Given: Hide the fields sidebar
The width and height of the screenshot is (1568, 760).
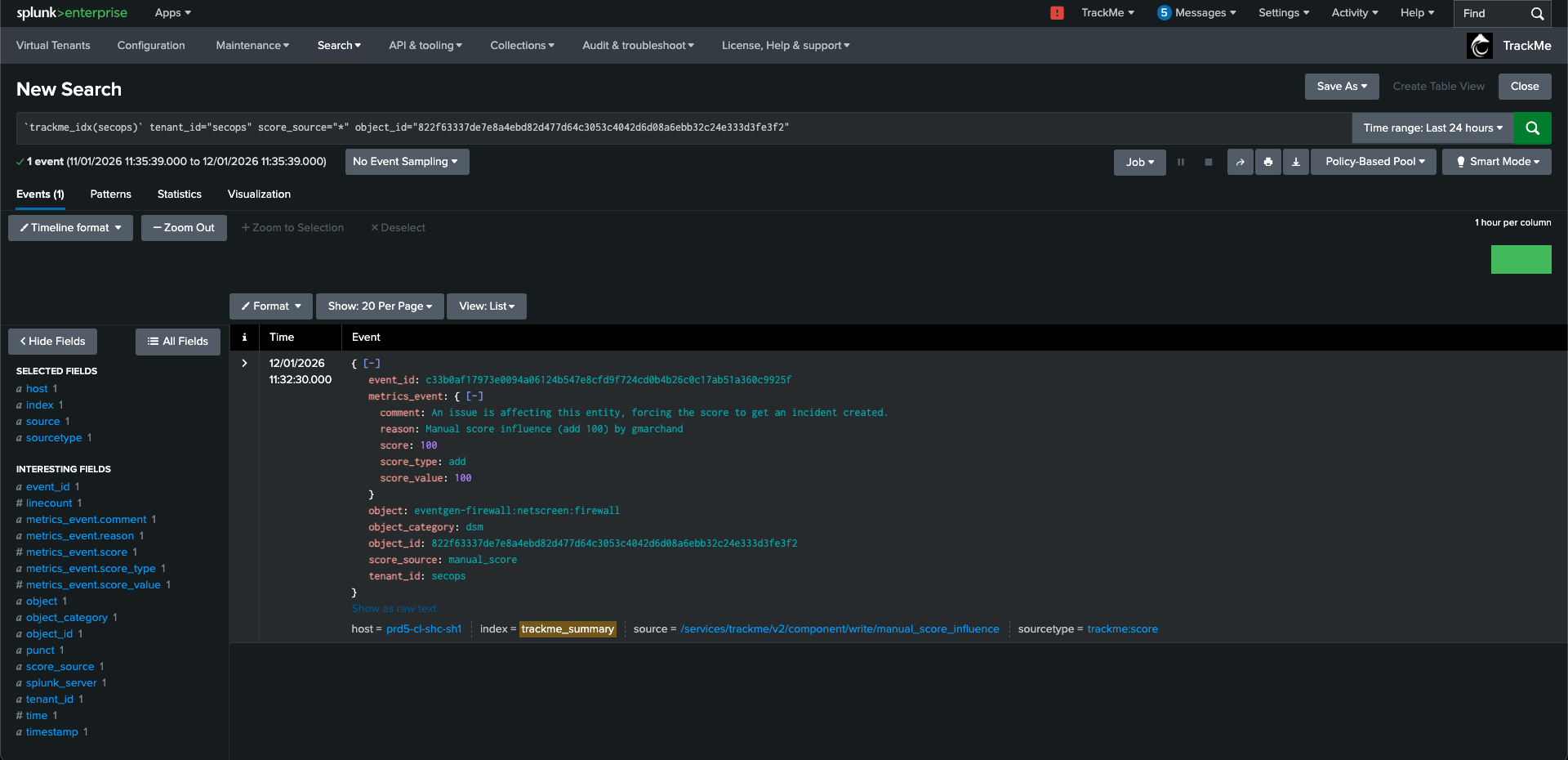Looking at the screenshot, I should 52,342.
